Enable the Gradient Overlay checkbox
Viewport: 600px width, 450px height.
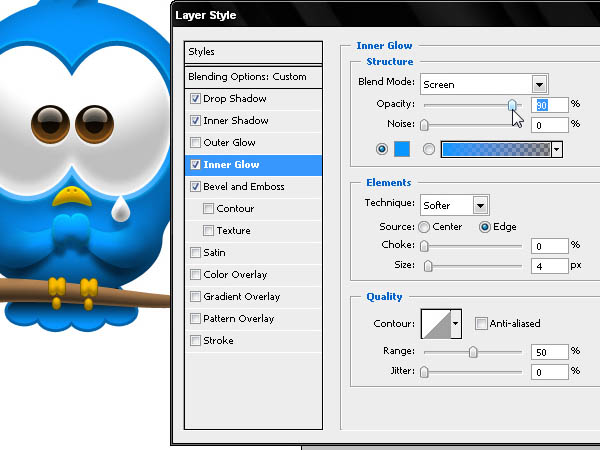195,297
